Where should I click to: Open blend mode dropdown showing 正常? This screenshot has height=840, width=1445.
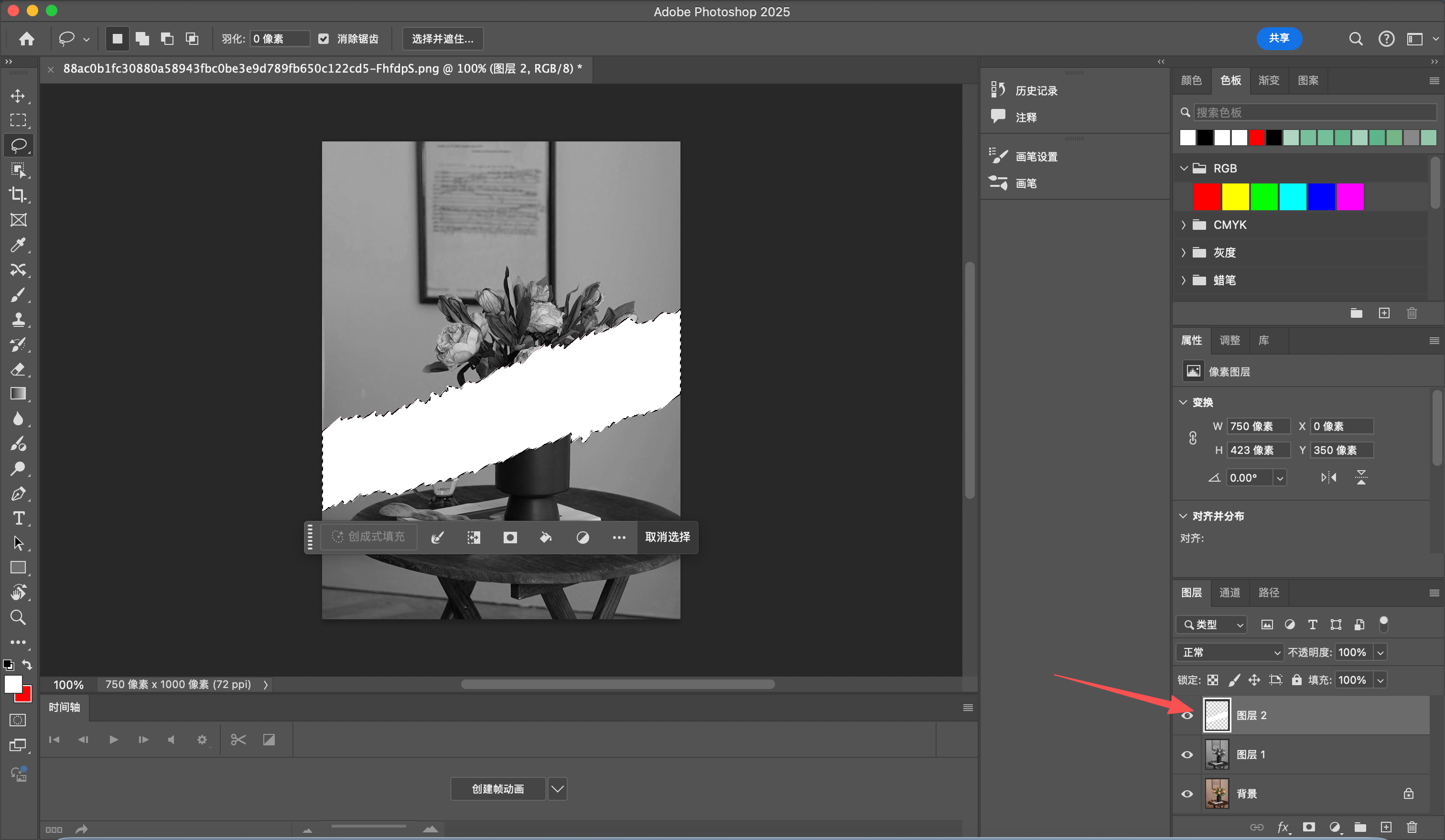click(1229, 653)
